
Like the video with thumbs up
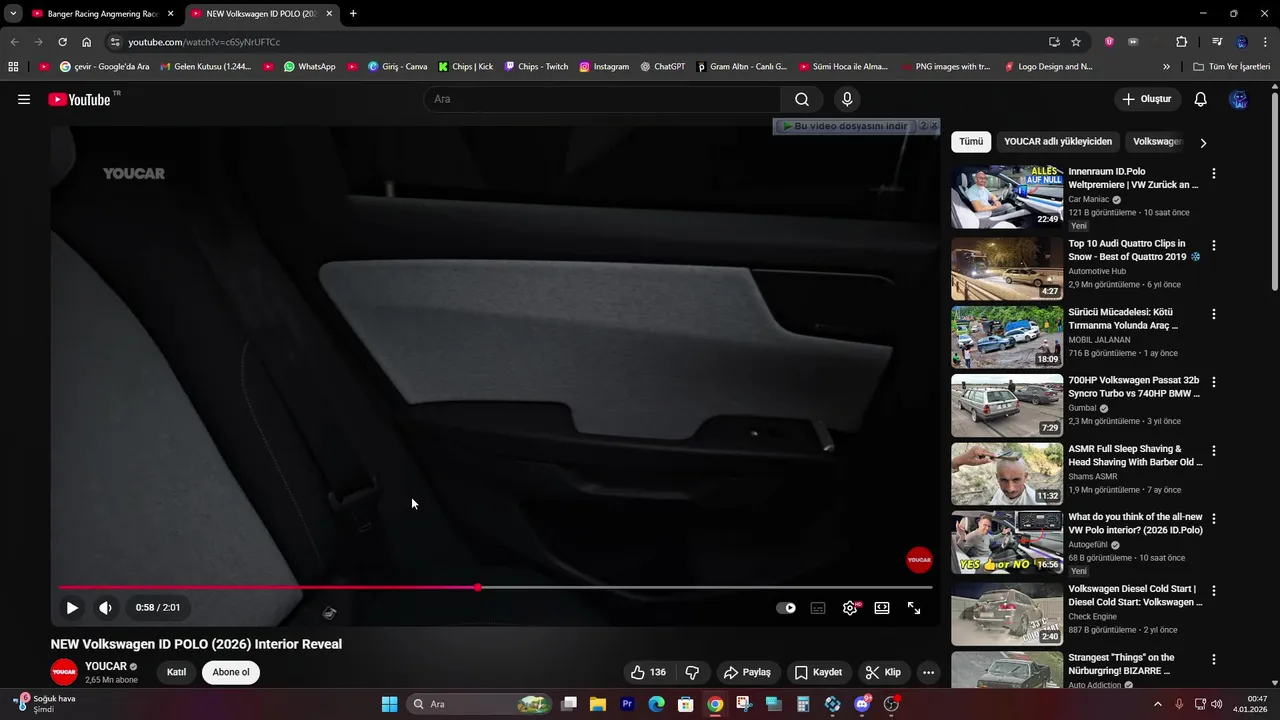647,672
